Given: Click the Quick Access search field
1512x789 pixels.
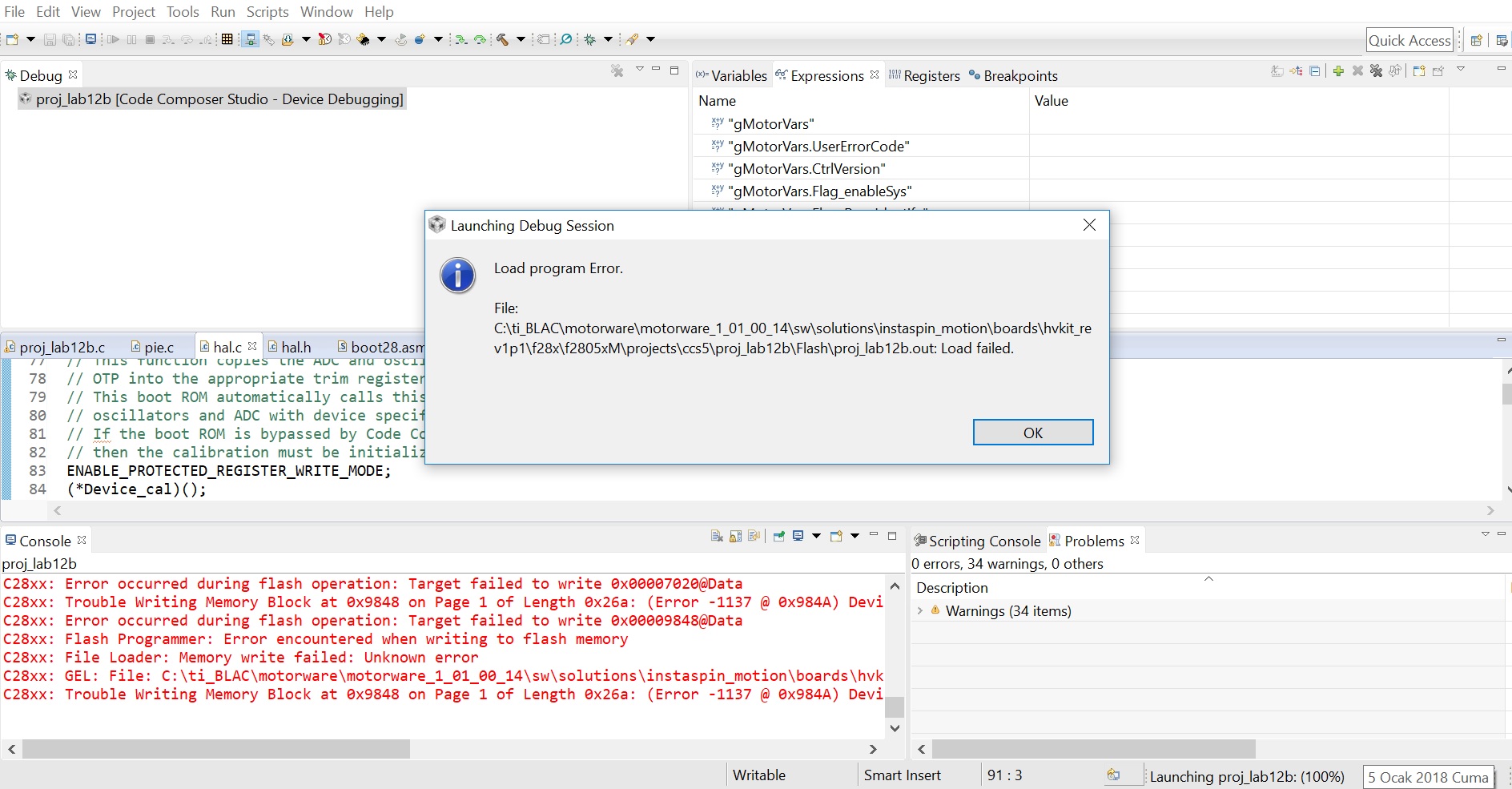Looking at the screenshot, I should 1409,40.
